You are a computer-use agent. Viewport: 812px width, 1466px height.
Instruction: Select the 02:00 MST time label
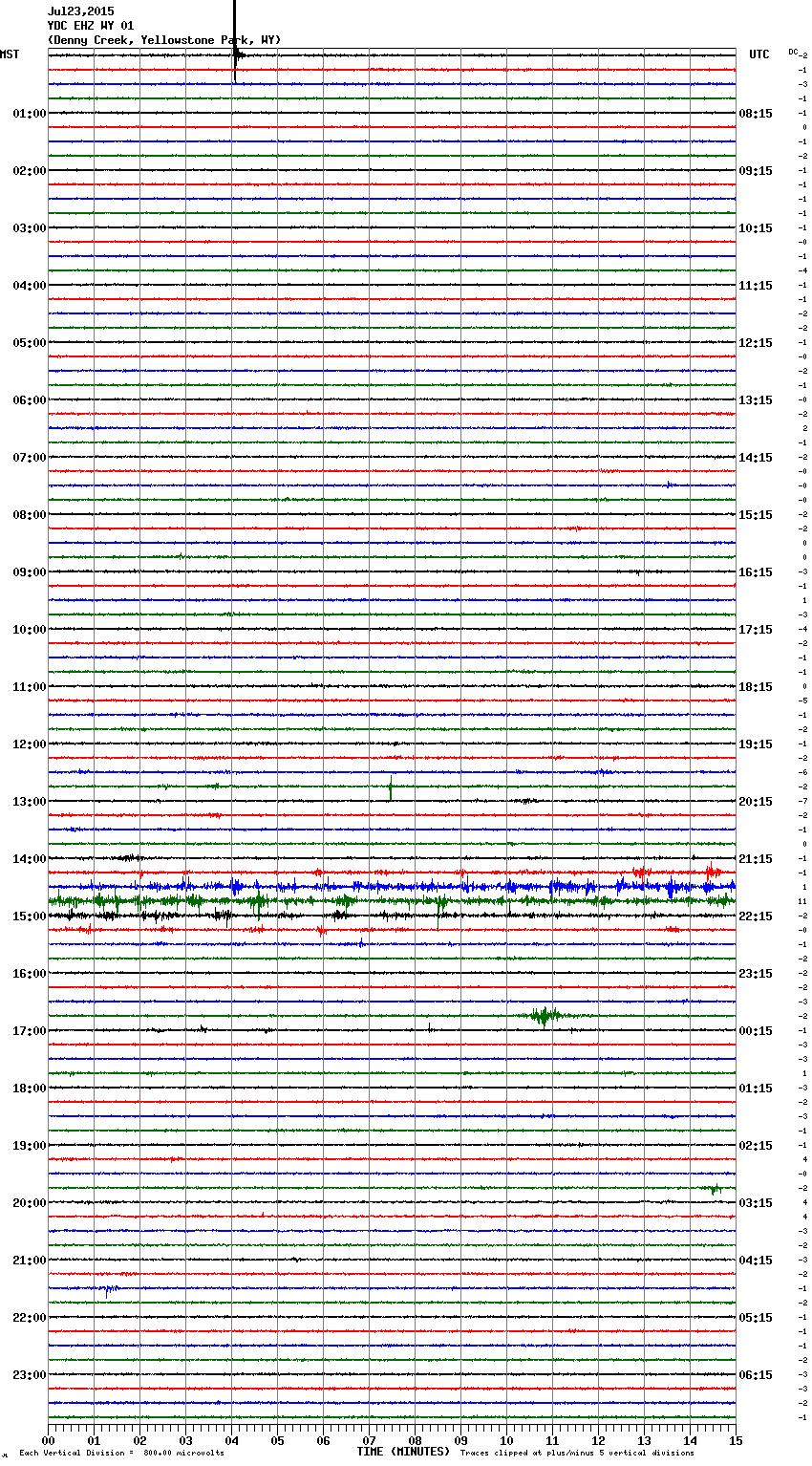pyautogui.click(x=30, y=171)
